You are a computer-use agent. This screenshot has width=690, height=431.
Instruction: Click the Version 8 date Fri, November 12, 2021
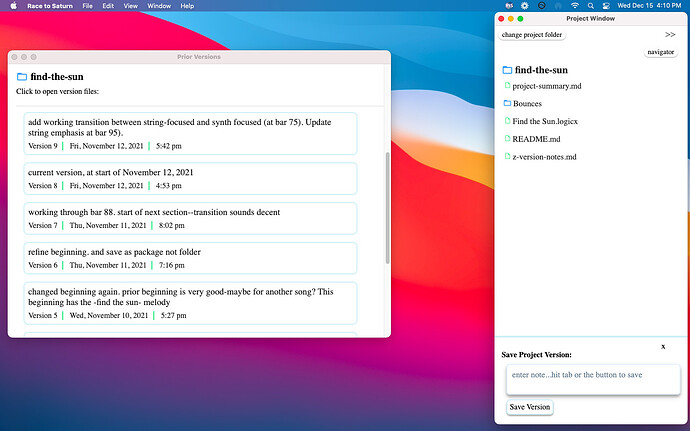(106, 186)
